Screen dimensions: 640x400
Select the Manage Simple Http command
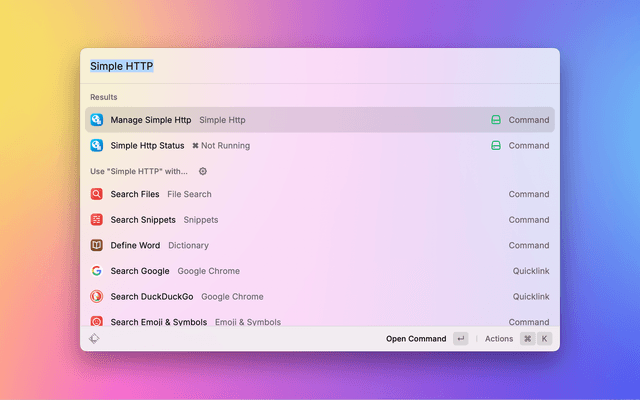coord(300,120)
